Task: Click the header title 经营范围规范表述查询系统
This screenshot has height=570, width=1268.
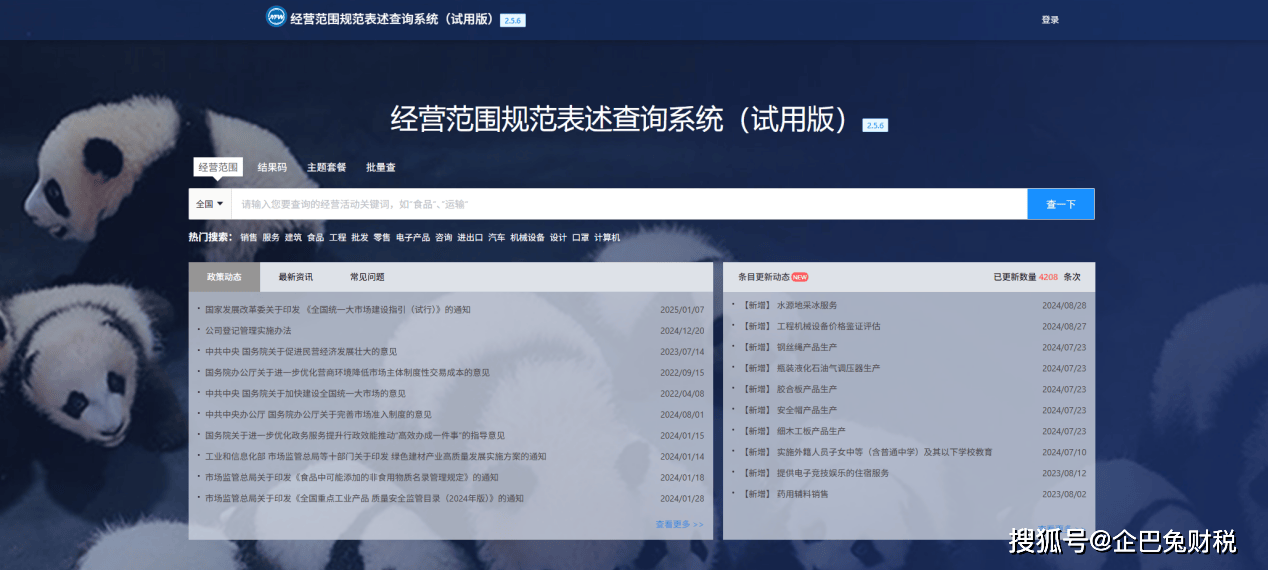Action: (x=393, y=19)
